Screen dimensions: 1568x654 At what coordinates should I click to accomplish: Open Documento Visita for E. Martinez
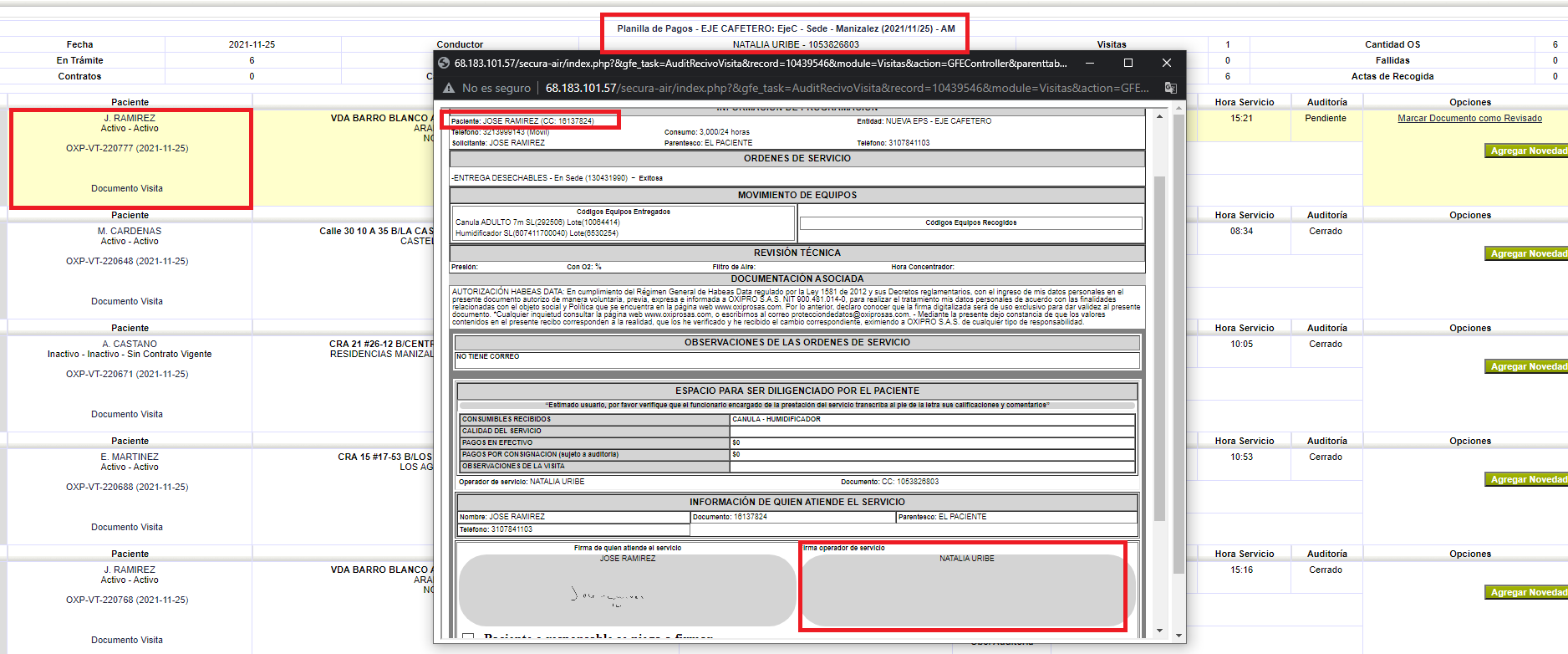127,527
